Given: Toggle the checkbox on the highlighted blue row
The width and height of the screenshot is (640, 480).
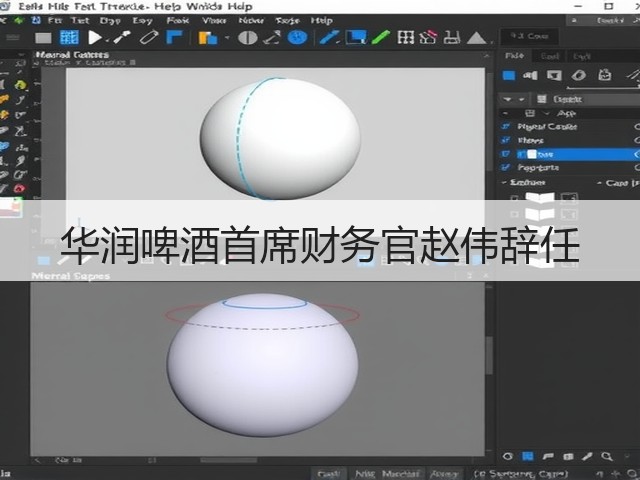Looking at the screenshot, I should [x=505, y=154].
